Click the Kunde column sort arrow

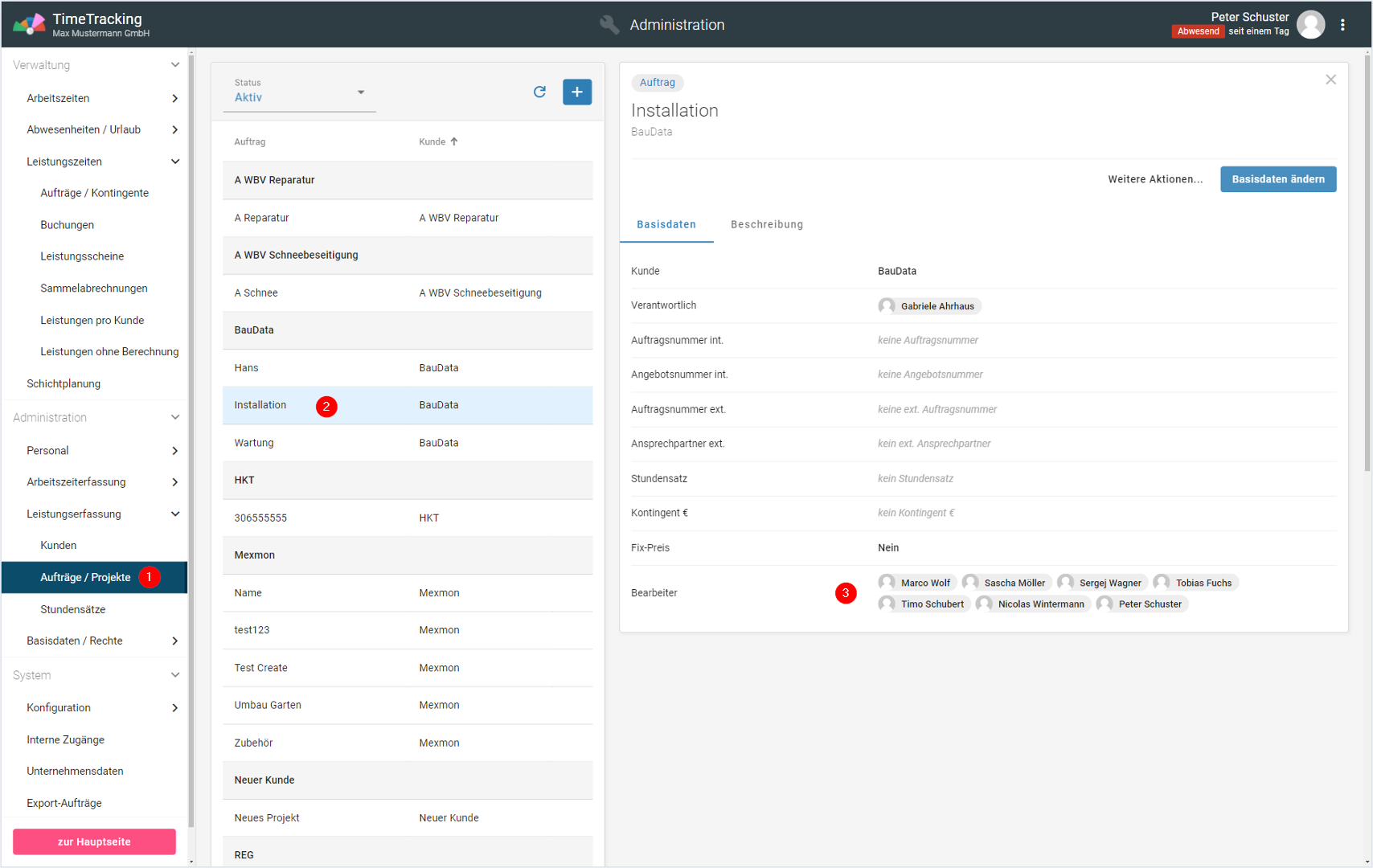click(x=454, y=141)
